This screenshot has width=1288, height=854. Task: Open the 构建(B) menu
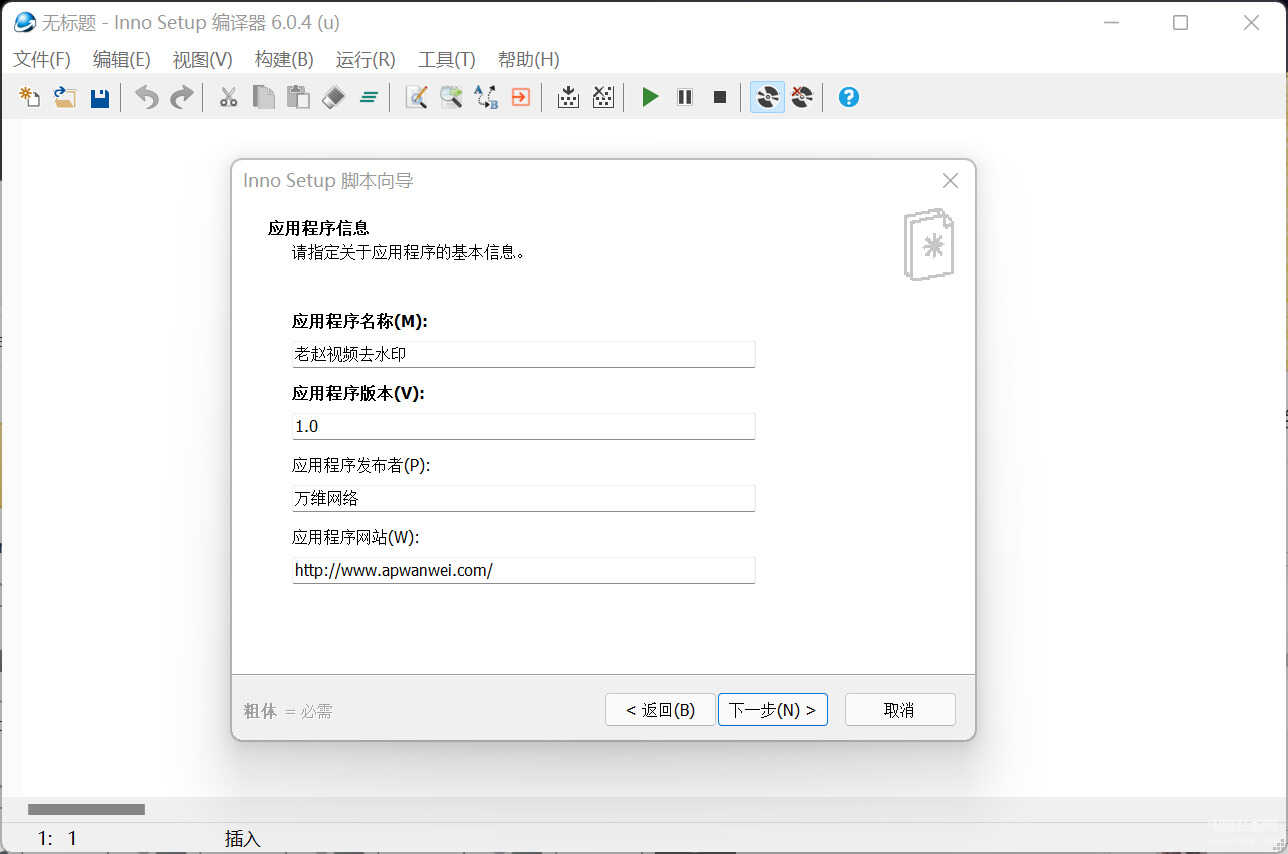284,59
